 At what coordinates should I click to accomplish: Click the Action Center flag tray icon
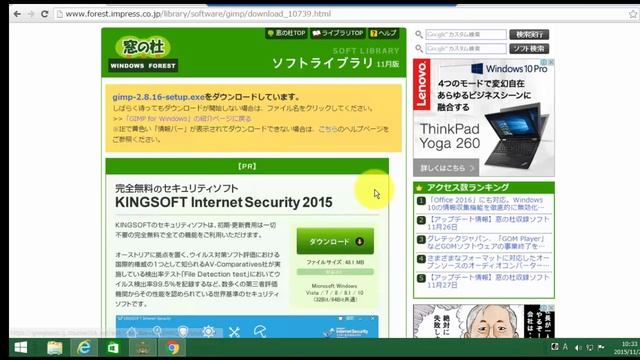point(601,347)
